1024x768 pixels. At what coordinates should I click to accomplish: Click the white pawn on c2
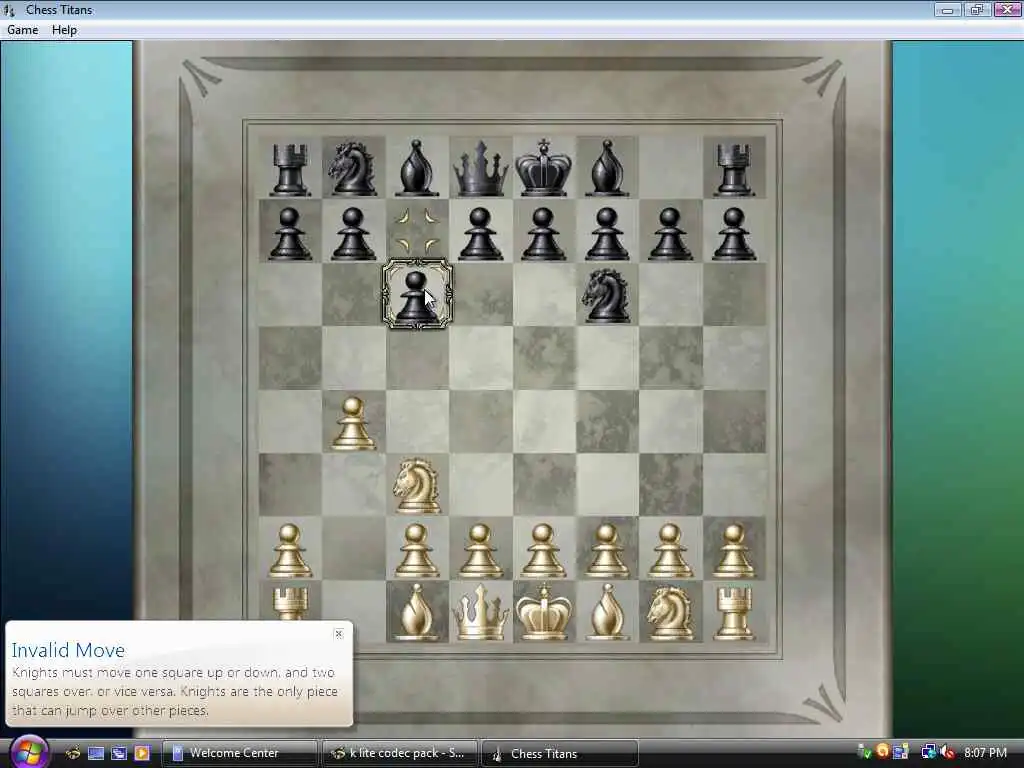point(417,551)
